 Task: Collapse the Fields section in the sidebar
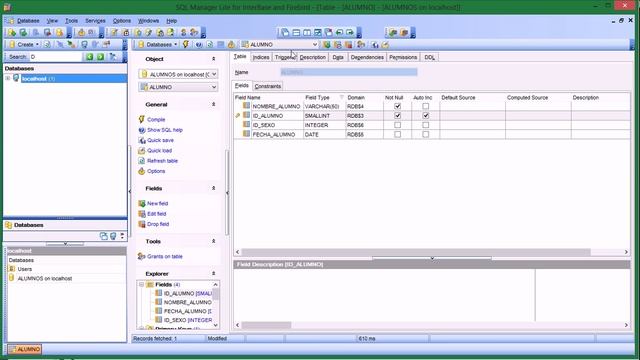pos(213,188)
